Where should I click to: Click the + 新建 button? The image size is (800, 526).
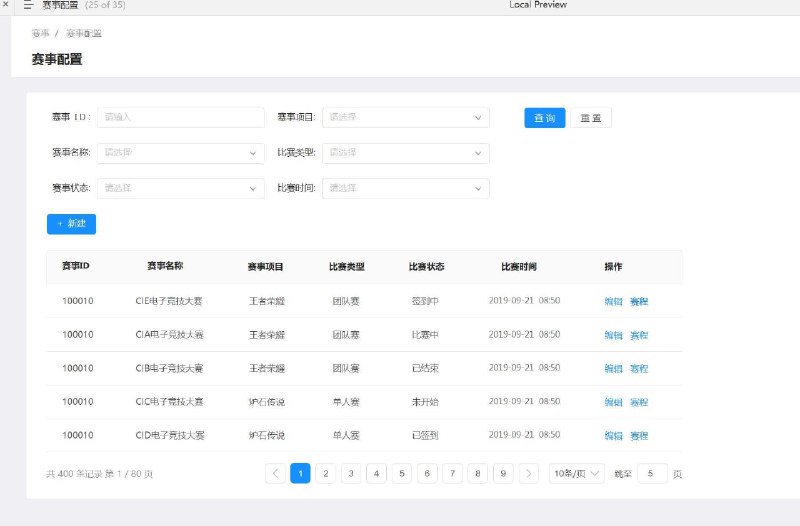pyautogui.click(x=71, y=224)
